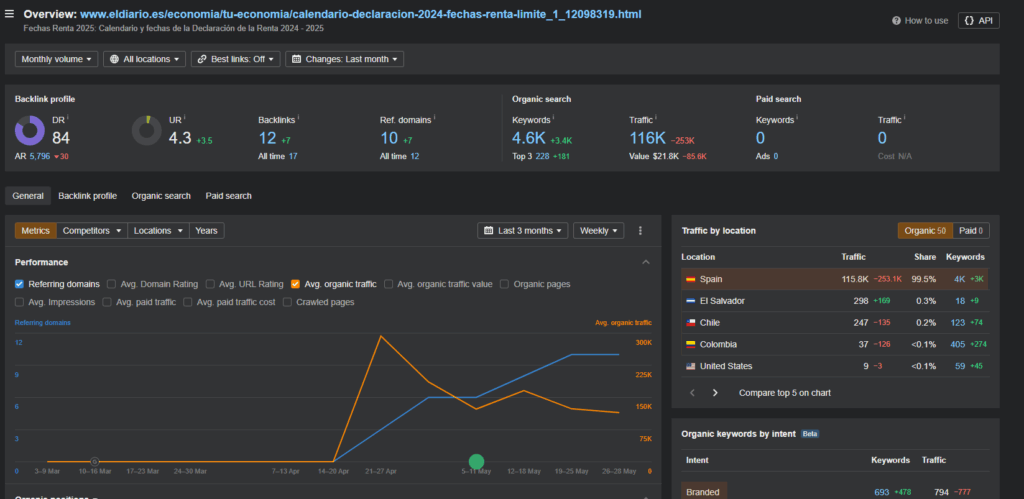1024x499 pixels.
Task: Open the Last 3 months date range dropdown
Action: point(522,231)
